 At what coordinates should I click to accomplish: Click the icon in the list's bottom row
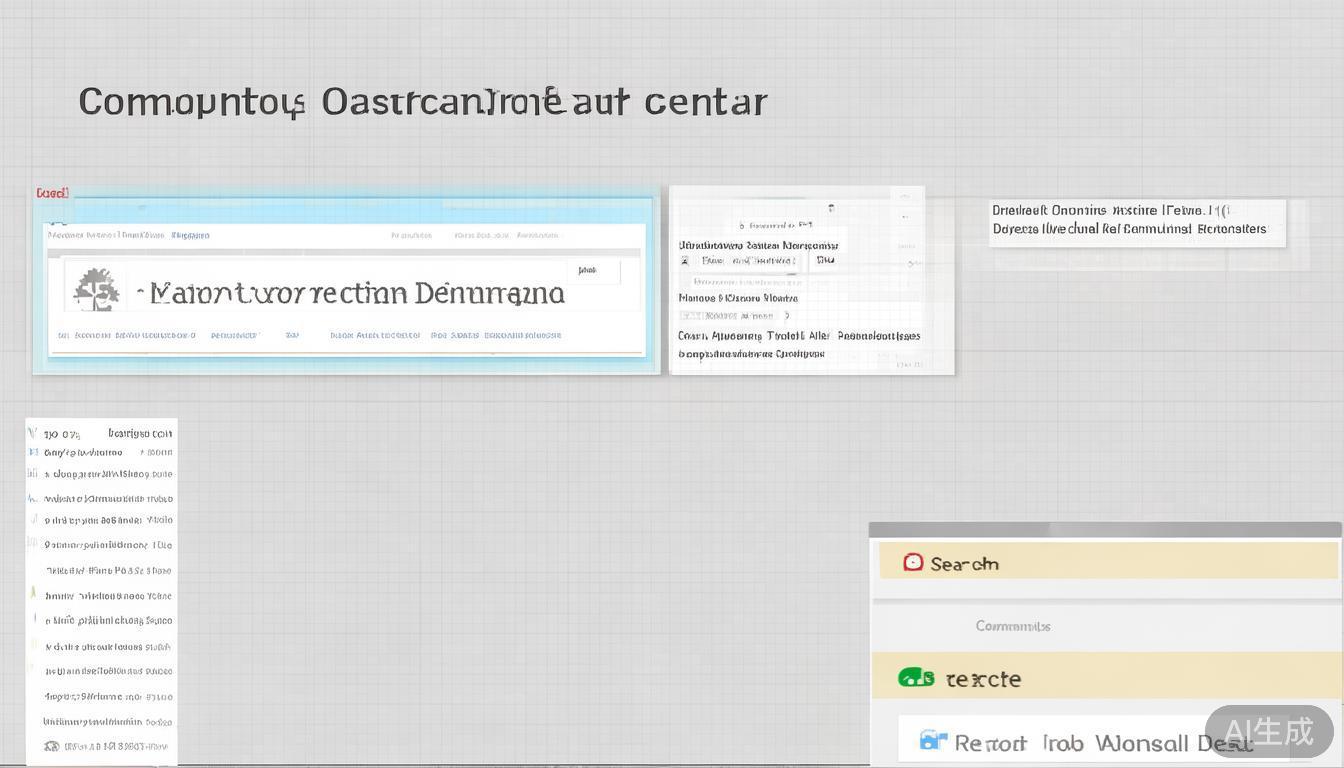click(x=52, y=746)
